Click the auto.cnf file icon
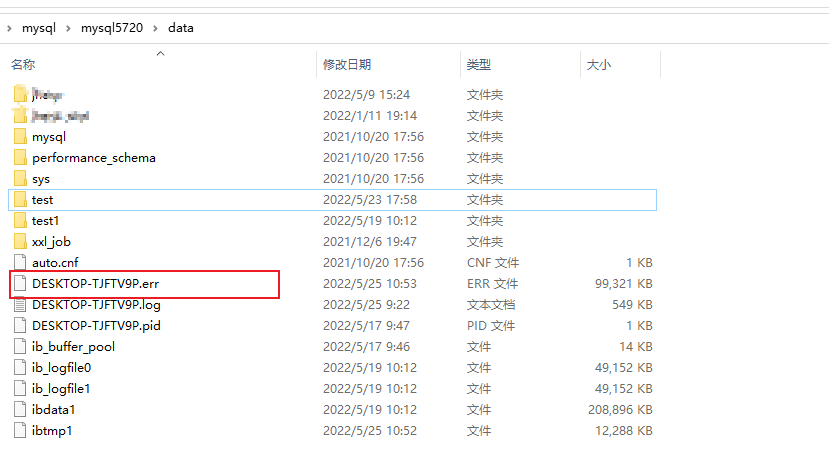829x453 pixels. 21,263
